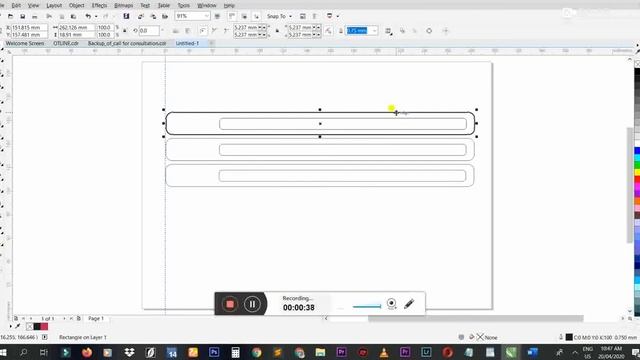640x360 pixels.
Task: Open VLC player from the taskbar
Action: pos(384,352)
